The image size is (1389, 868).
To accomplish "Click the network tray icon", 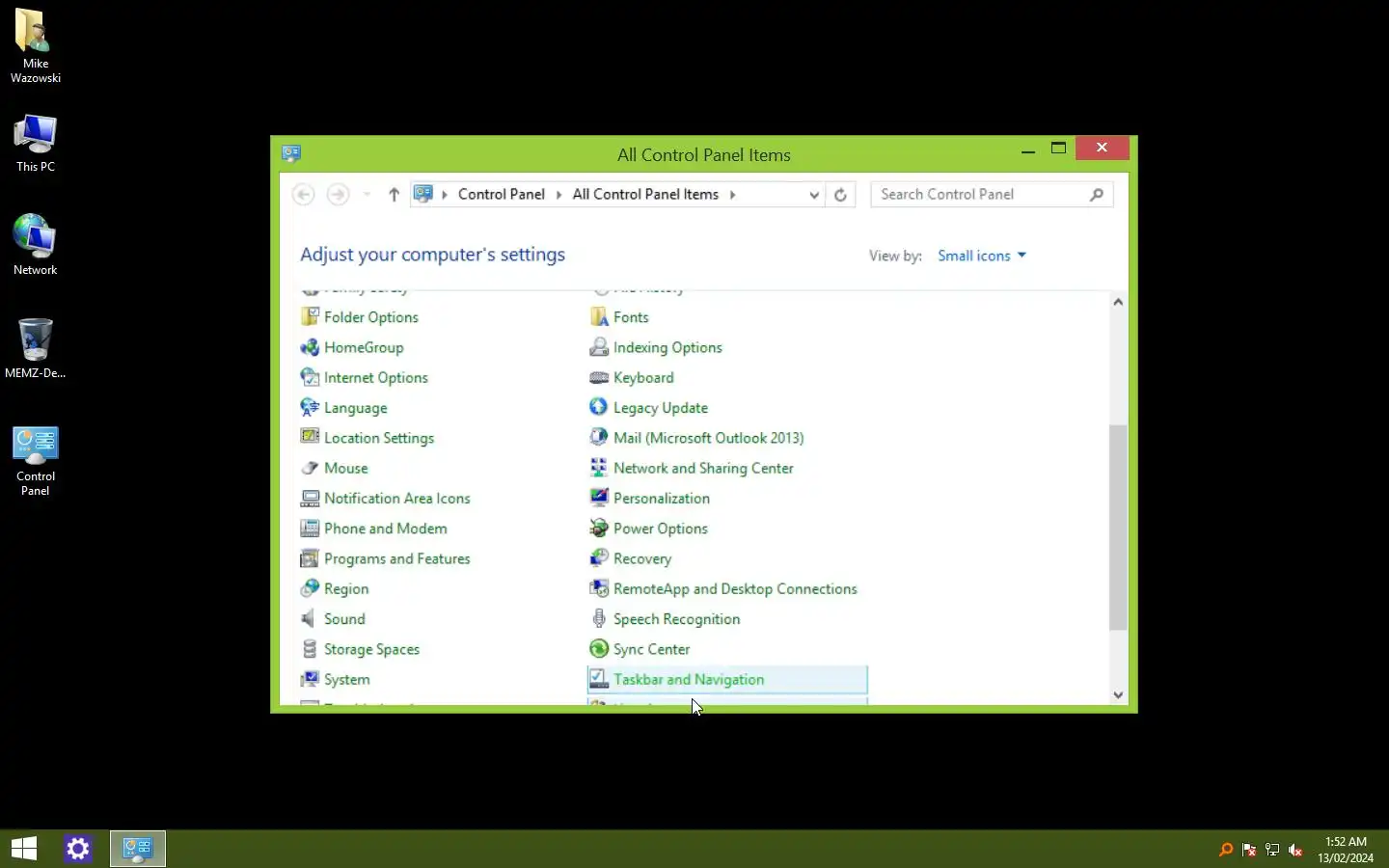I will (1272, 850).
